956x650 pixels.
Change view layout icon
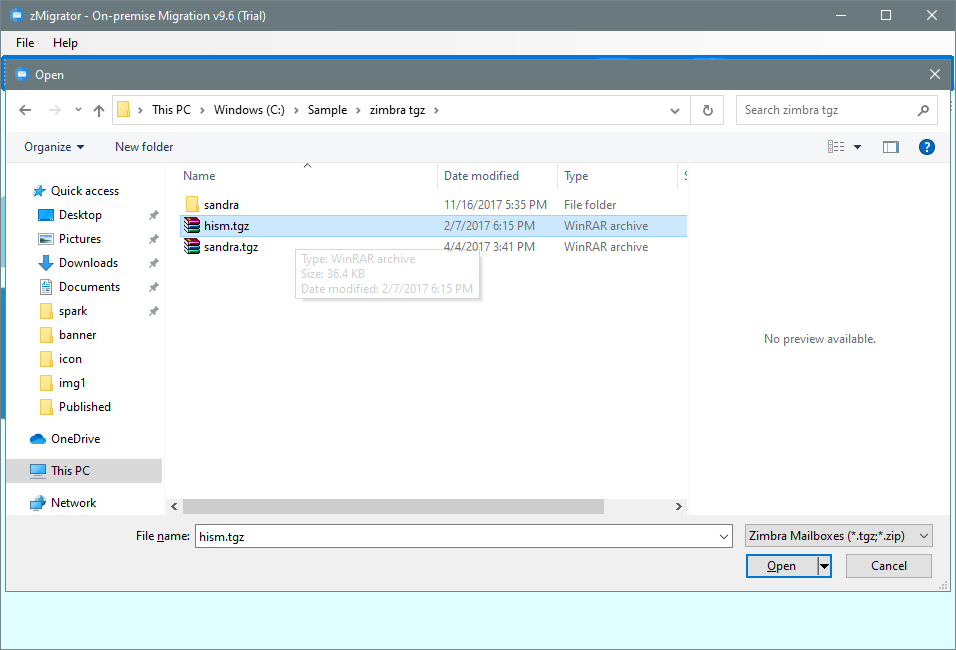tap(836, 147)
